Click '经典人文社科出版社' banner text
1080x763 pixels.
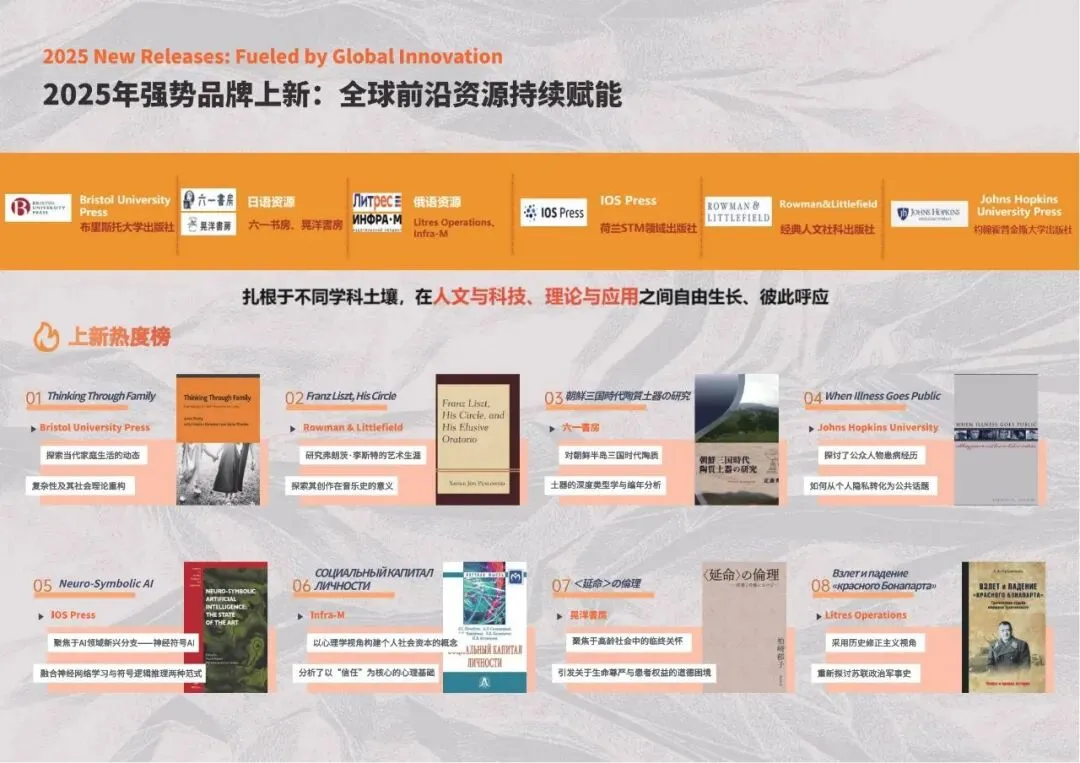click(827, 229)
